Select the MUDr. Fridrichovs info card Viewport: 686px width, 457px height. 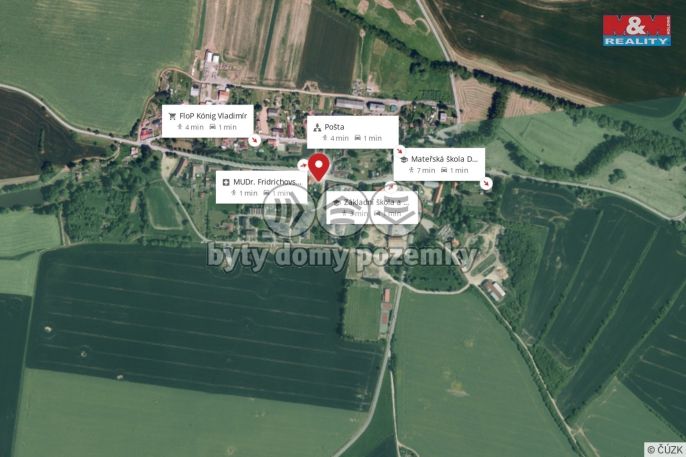coord(262,187)
